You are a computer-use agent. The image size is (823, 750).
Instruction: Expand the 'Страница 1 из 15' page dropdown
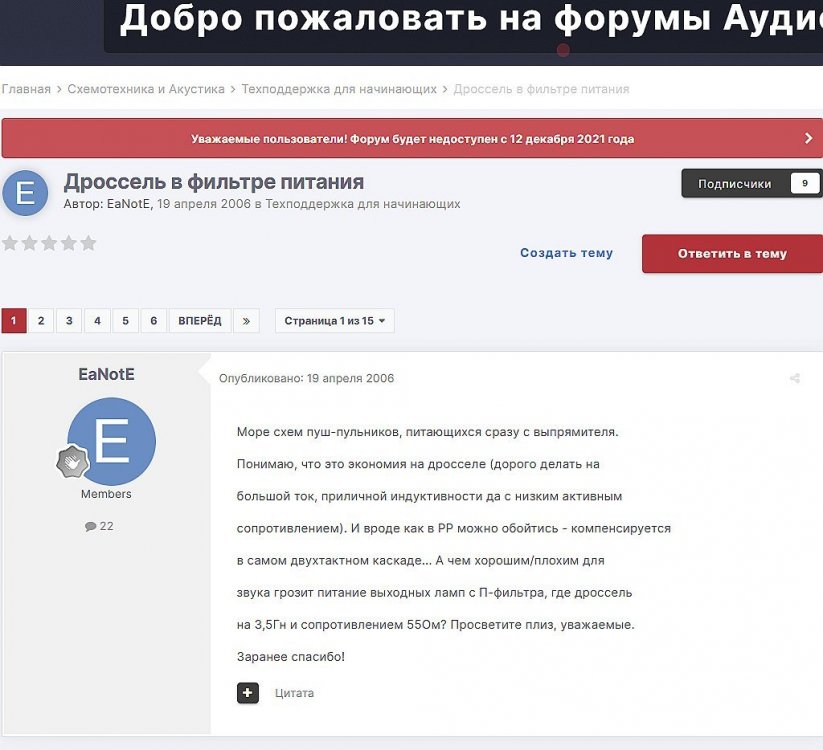[x=334, y=321]
